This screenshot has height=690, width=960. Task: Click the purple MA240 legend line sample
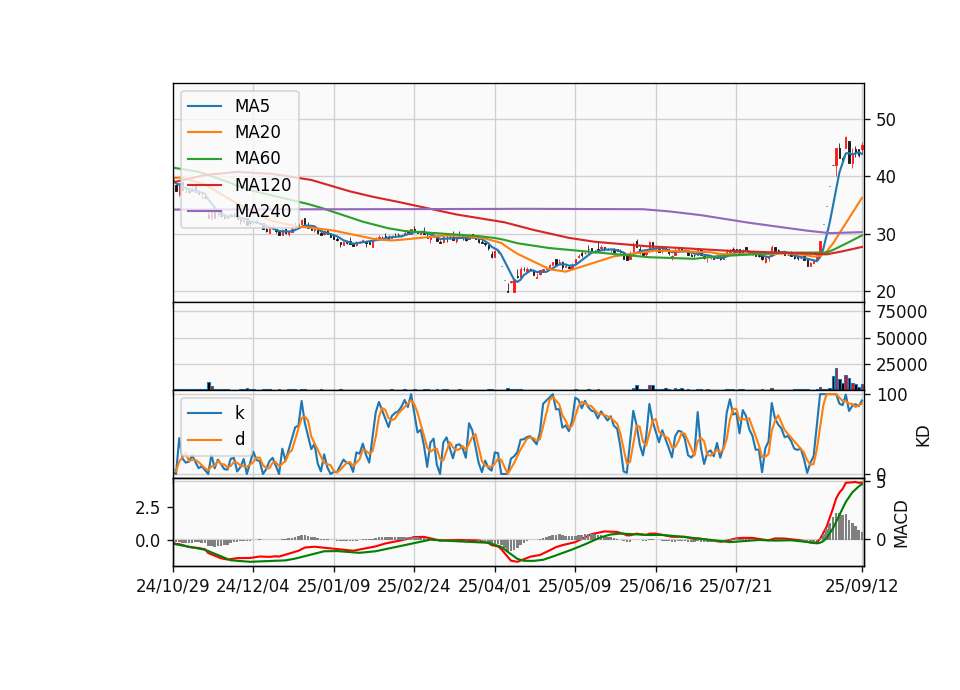(x=204, y=211)
